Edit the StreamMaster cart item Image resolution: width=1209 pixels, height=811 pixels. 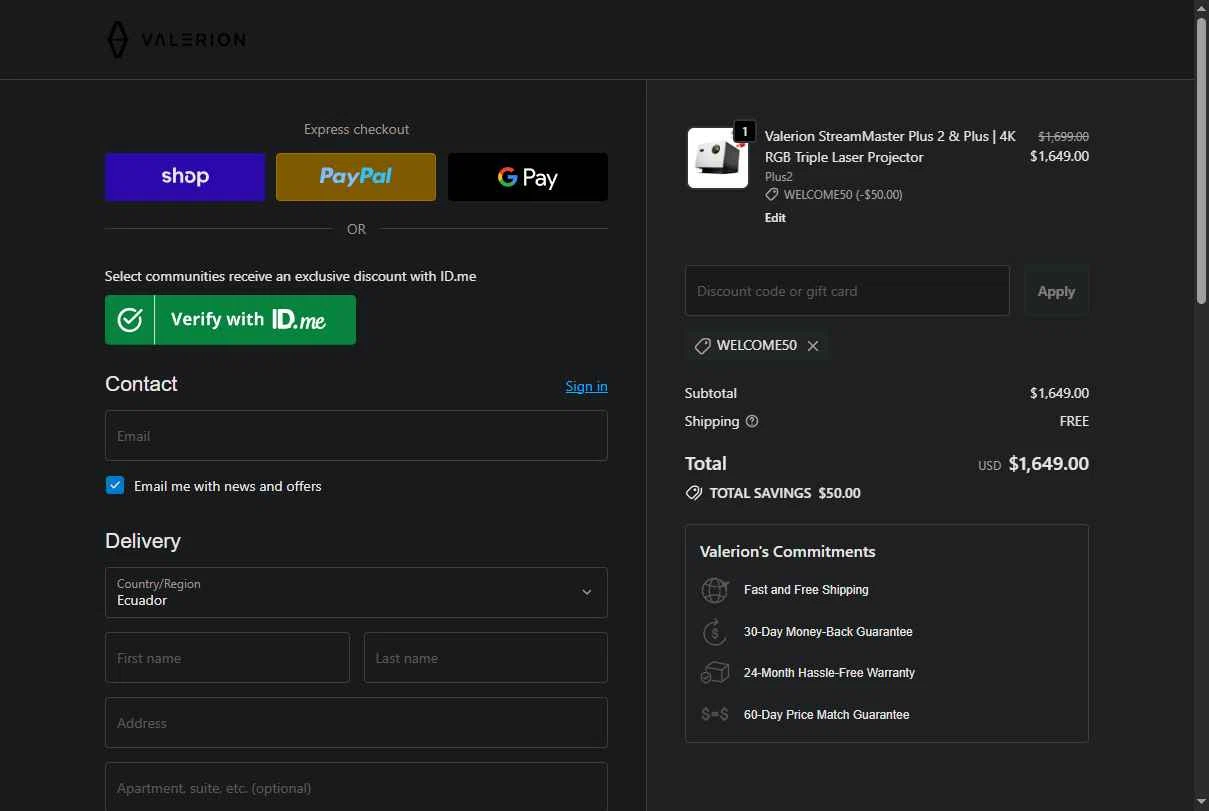pos(775,218)
